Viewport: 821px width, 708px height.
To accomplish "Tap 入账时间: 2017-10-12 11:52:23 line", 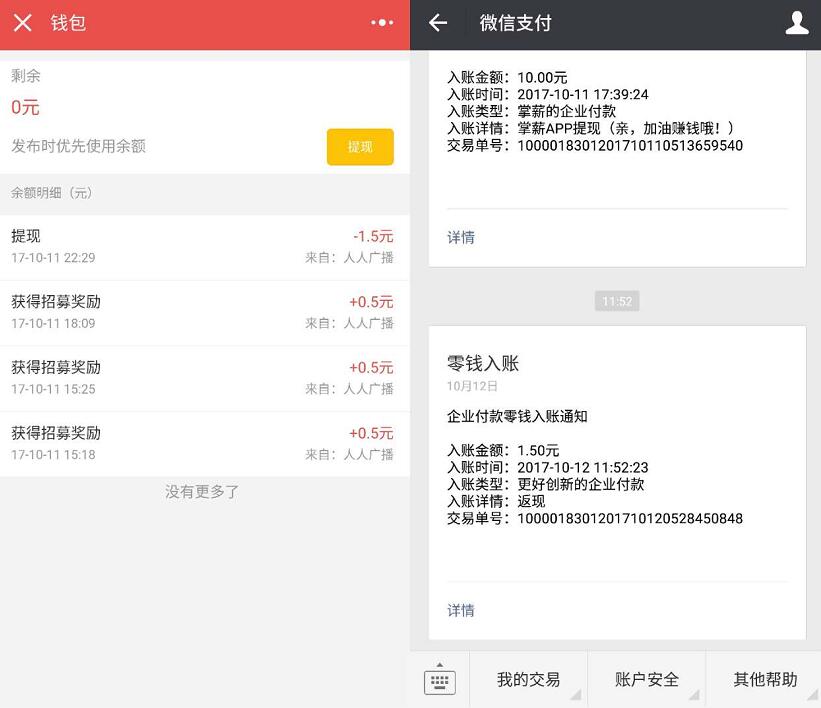I will point(547,467).
